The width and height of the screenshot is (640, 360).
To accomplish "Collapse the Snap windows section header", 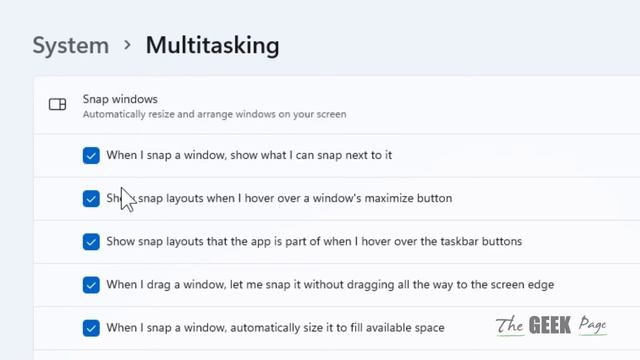I will click(x=337, y=105).
